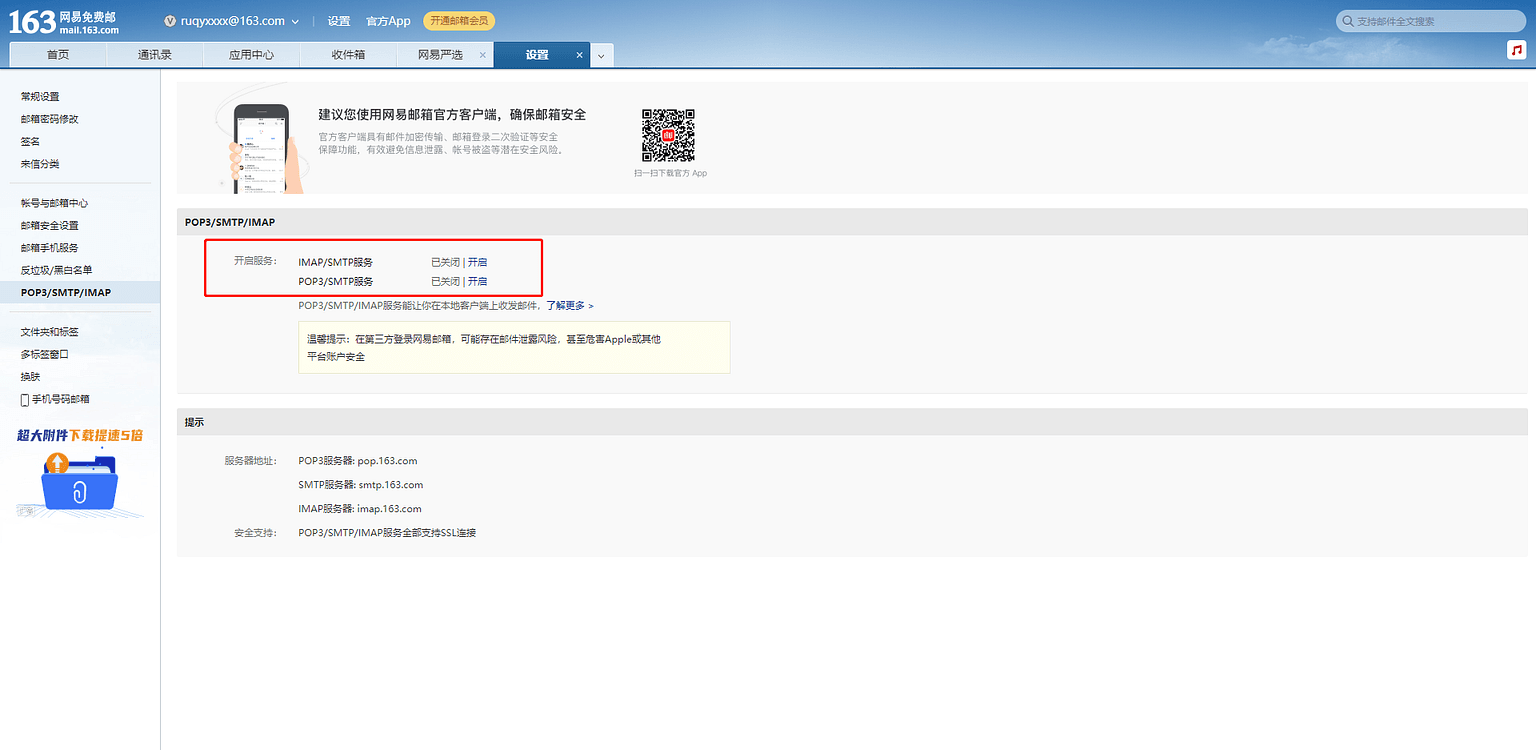
Task: Open the 应用中心 tab
Action: [251, 55]
